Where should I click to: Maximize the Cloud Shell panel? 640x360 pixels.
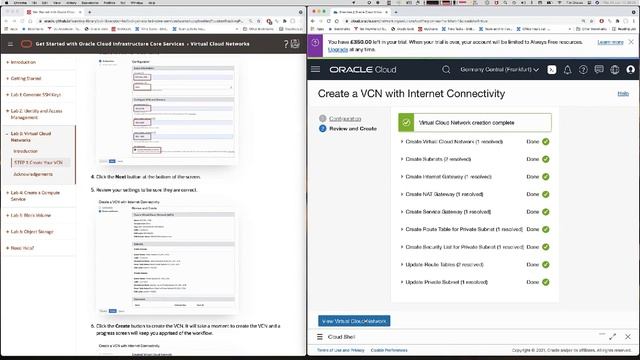[612, 337]
